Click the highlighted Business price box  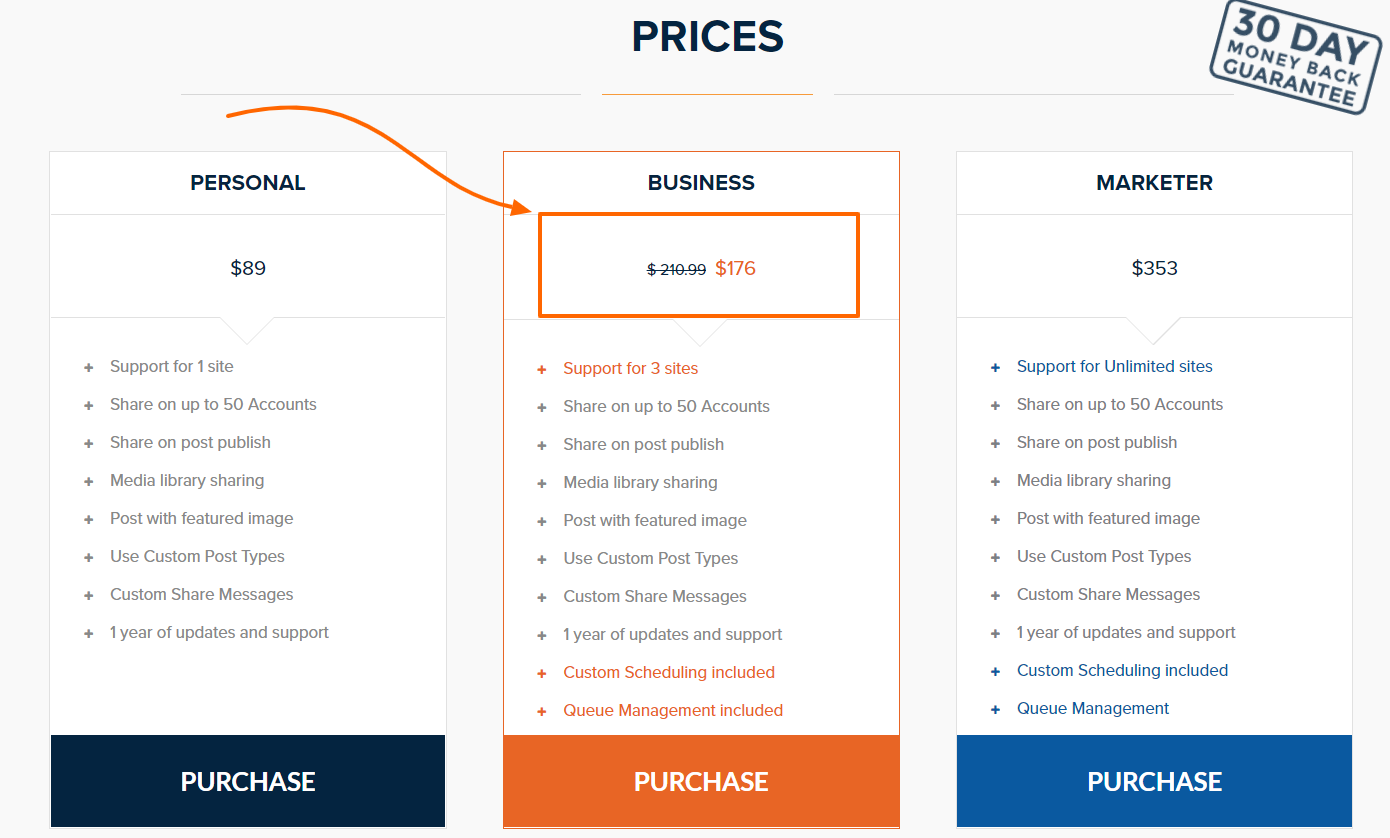coord(698,264)
